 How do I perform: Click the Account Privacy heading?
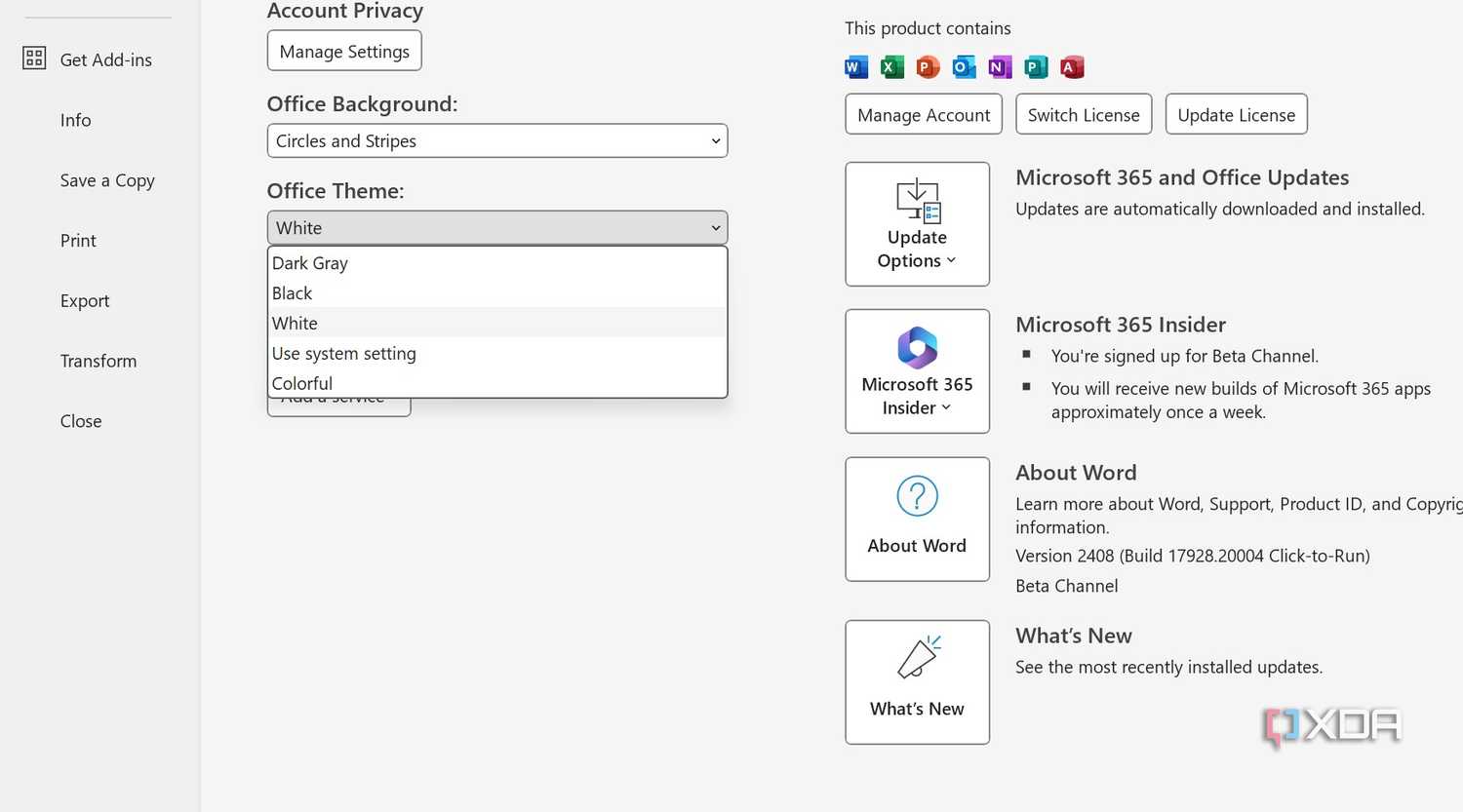345,11
